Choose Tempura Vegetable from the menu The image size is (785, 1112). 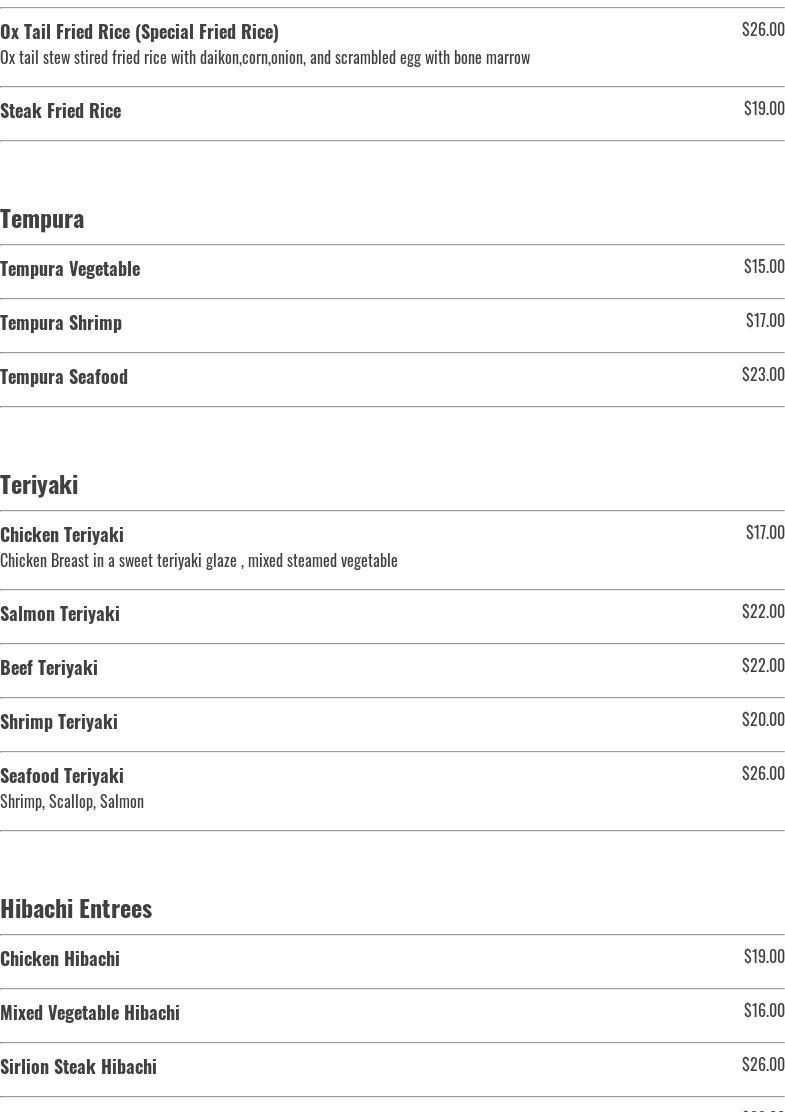70,269
